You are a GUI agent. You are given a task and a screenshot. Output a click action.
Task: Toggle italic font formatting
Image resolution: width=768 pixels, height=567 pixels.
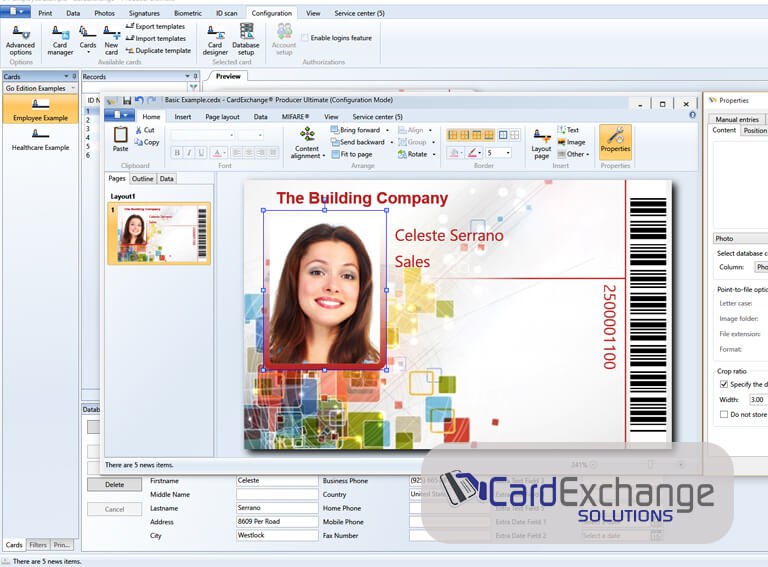point(189,153)
